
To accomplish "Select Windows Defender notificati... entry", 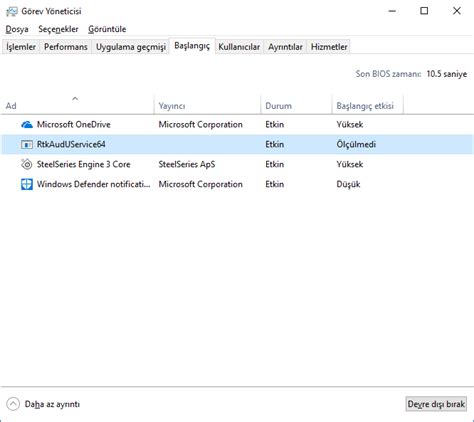I will [x=93, y=184].
